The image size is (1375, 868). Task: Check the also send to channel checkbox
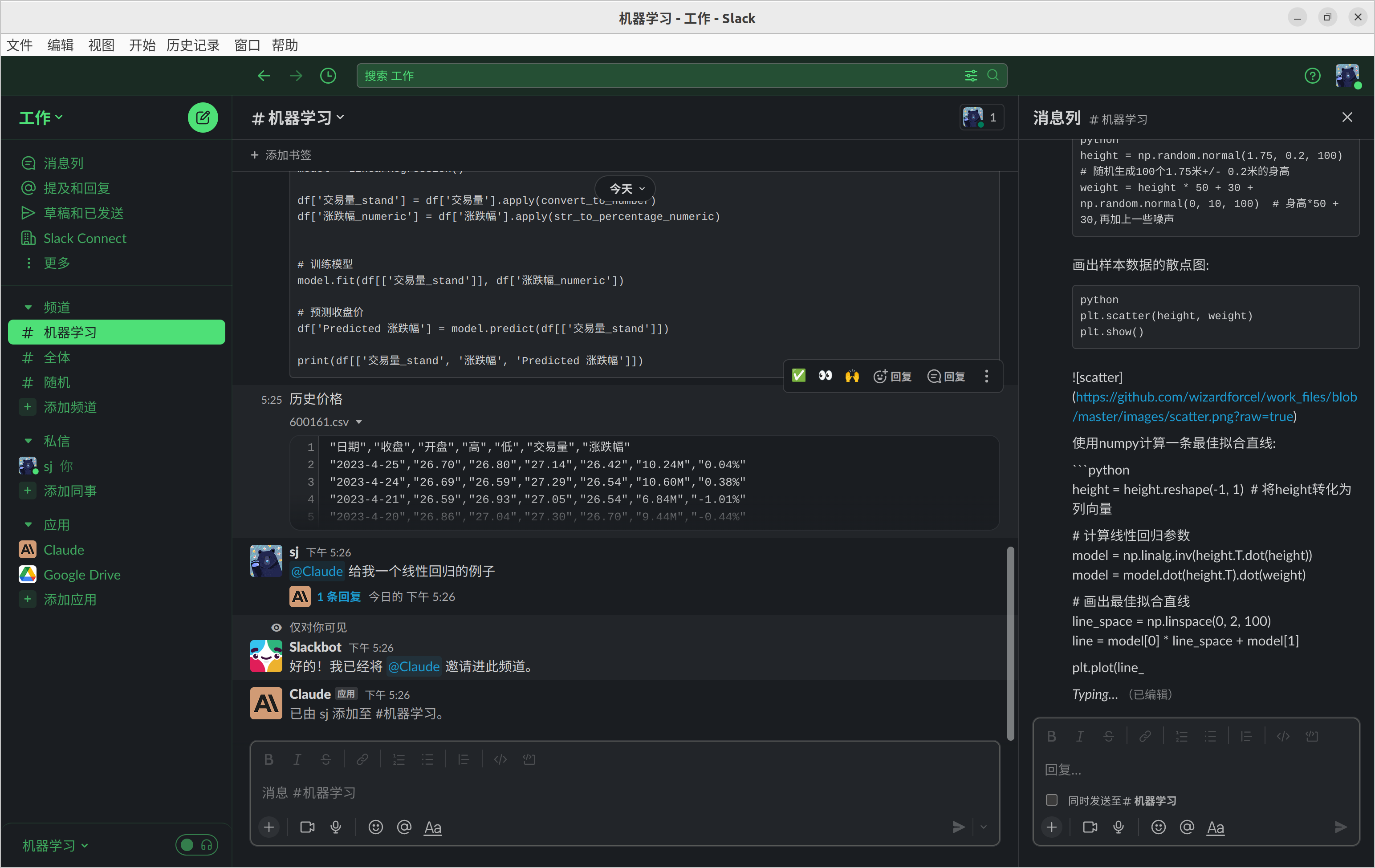pos(1051,799)
